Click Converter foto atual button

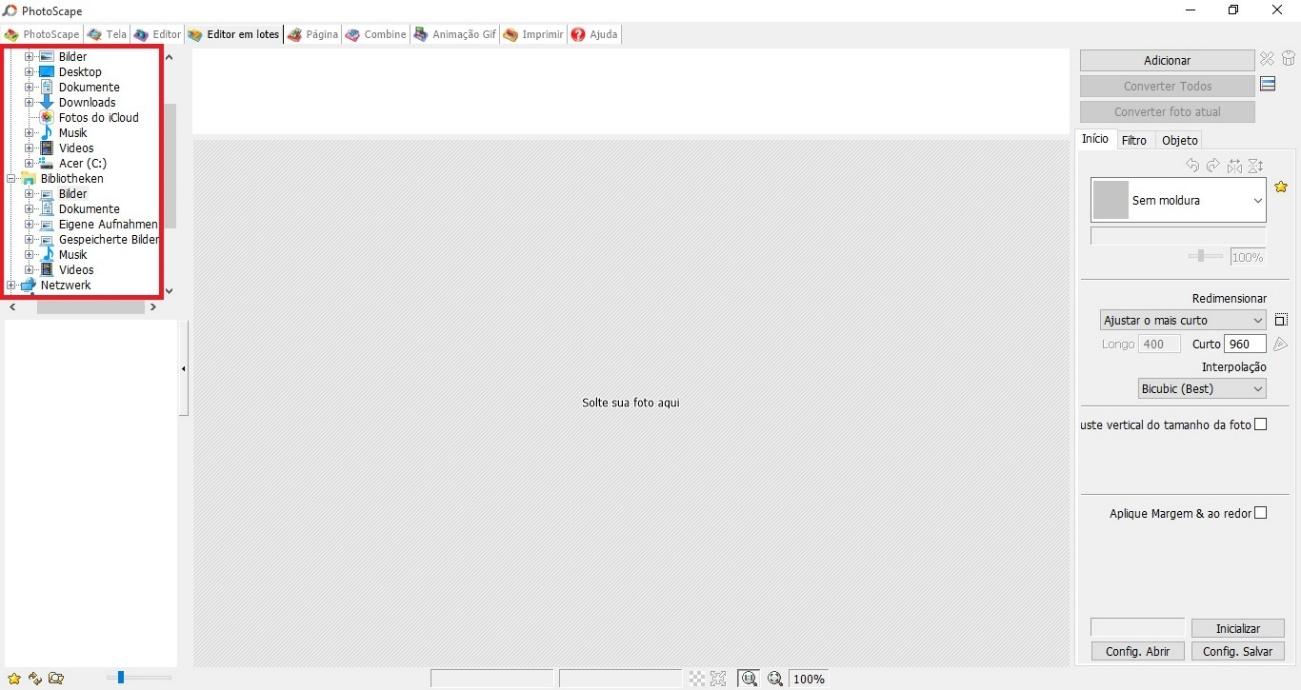point(1167,112)
